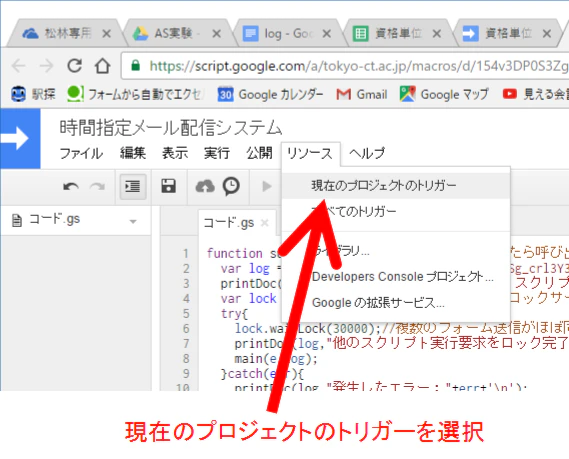Save the script with floppy disk icon
The image size is (569, 459).
click(x=168, y=186)
